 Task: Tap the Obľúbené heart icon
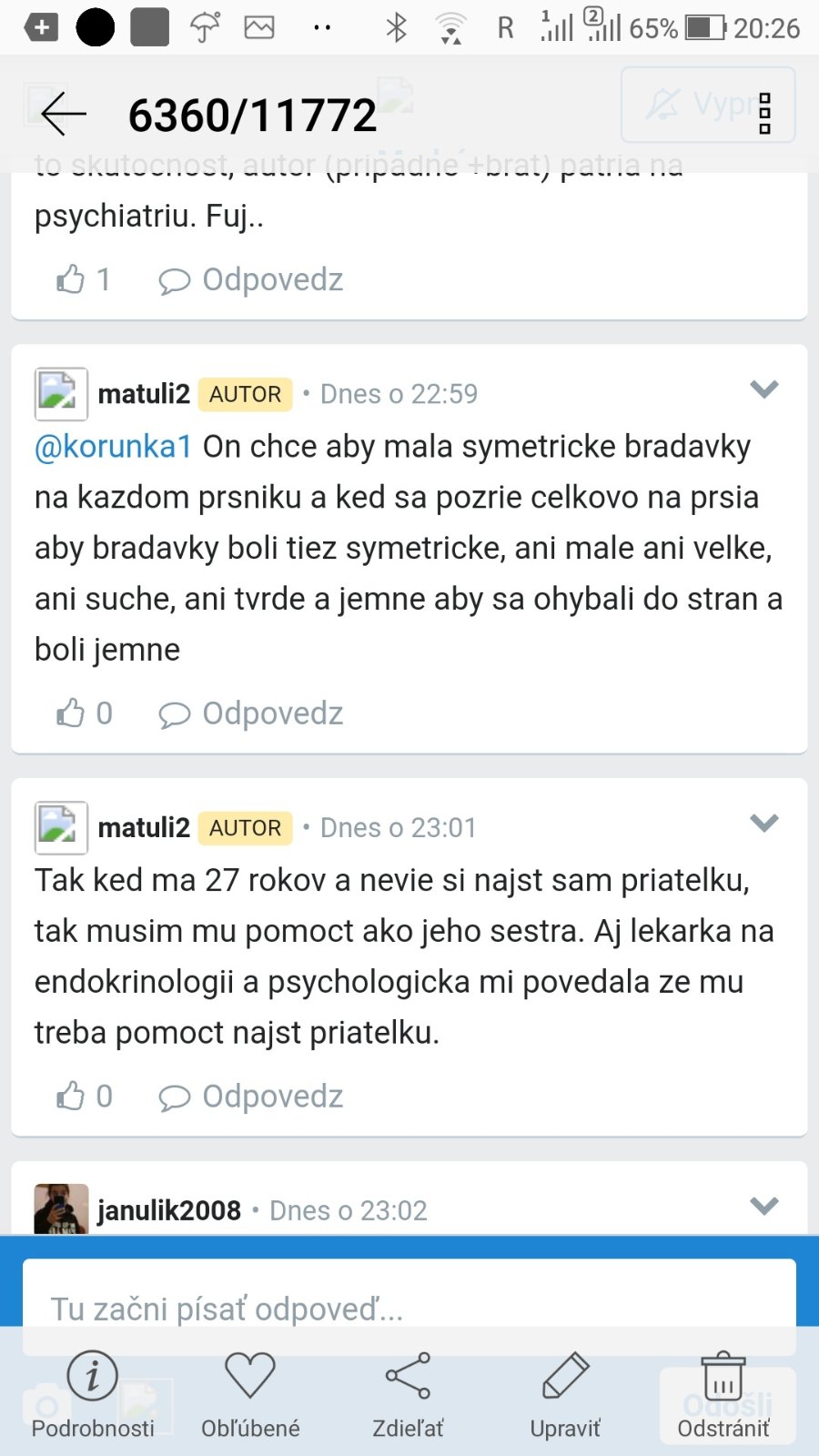coord(250,1376)
